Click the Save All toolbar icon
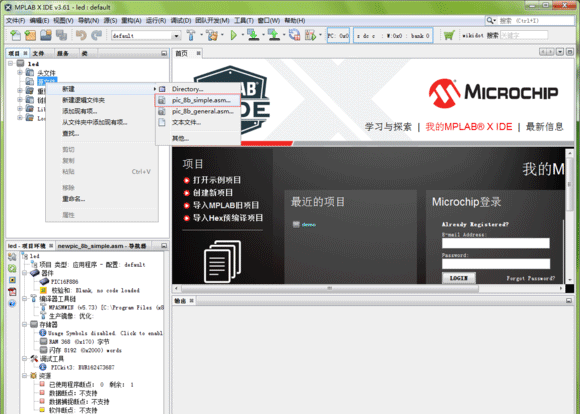 61,36
